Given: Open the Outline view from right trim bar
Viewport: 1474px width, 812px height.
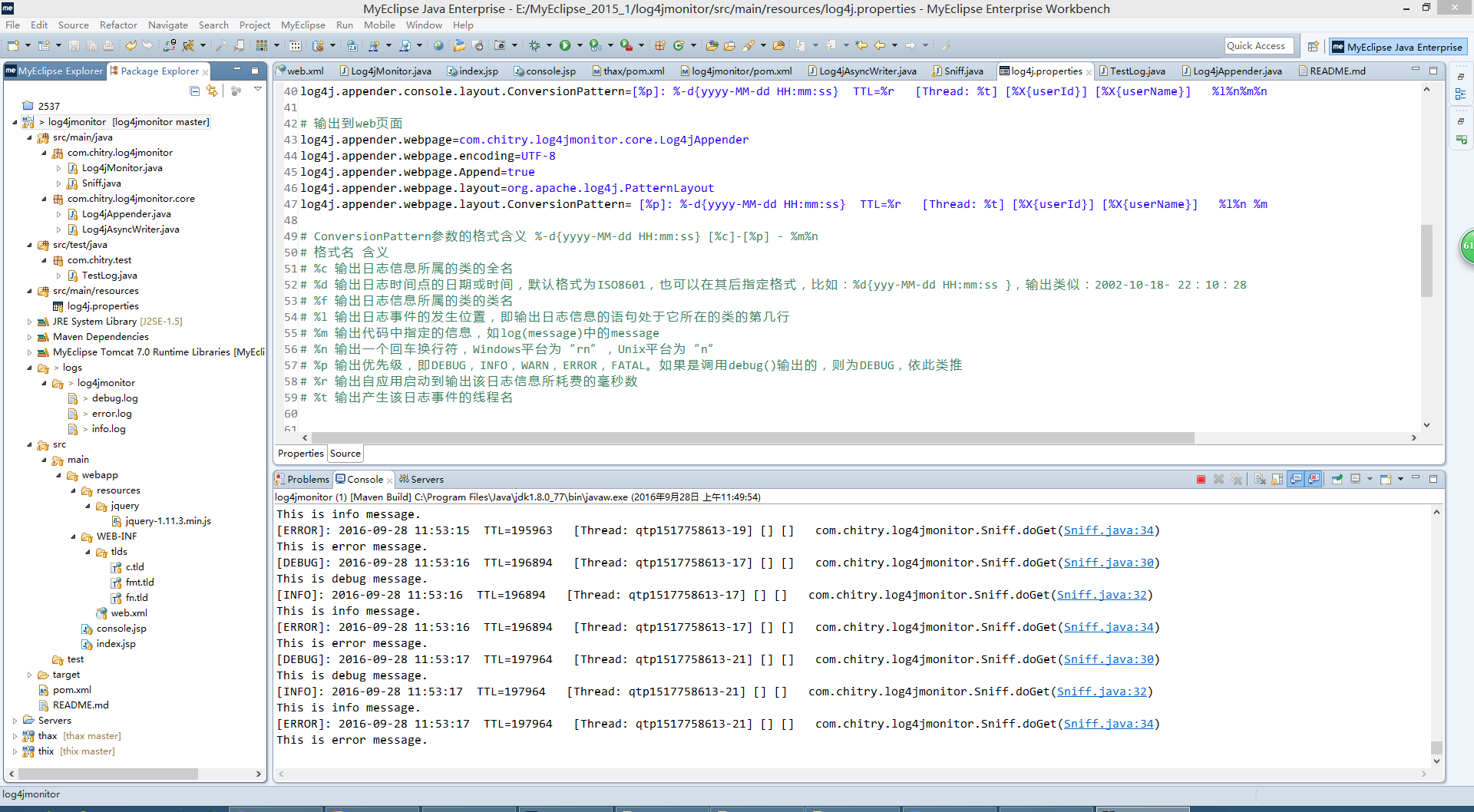Looking at the screenshot, I should click(x=1460, y=94).
